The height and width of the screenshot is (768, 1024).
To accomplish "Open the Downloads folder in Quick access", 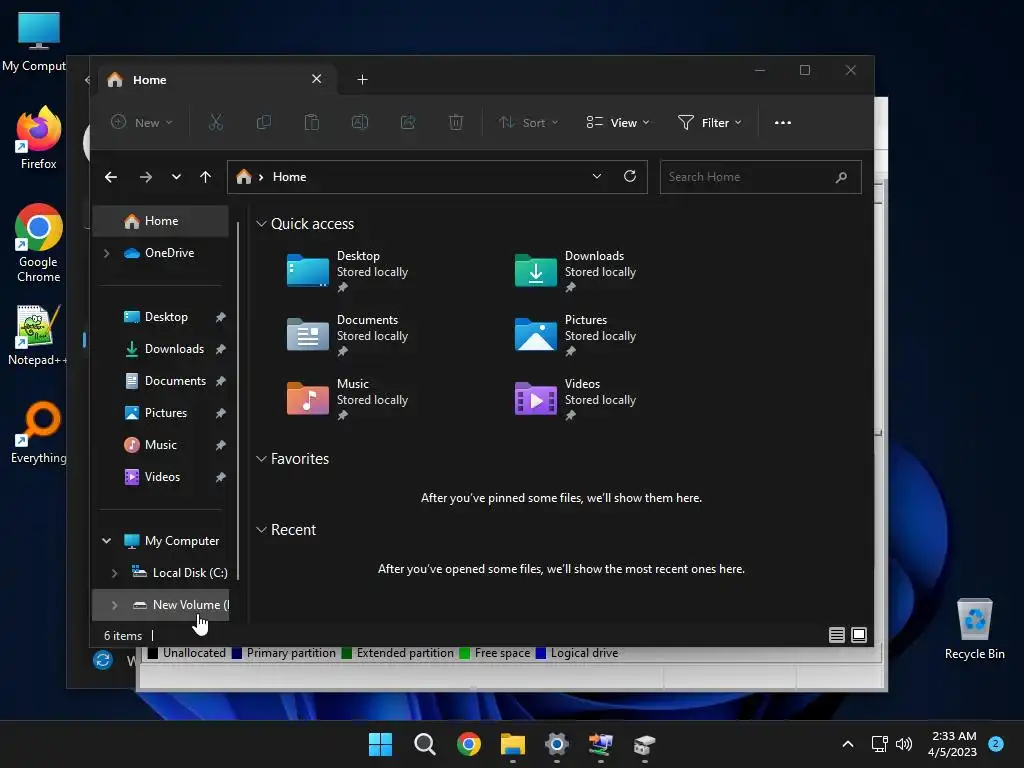I will point(575,271).
